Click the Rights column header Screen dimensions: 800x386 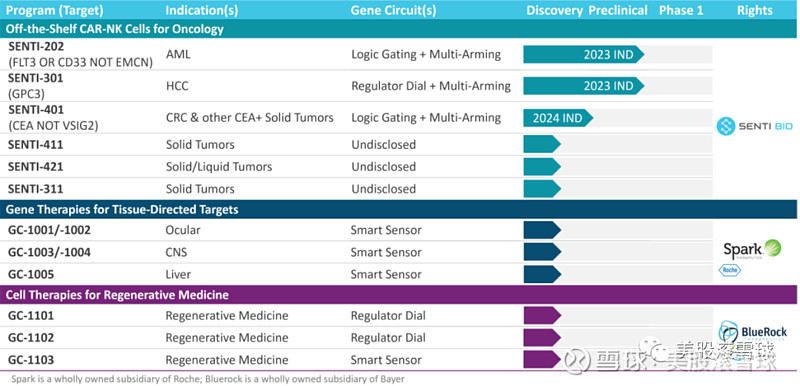pos(755,10)
